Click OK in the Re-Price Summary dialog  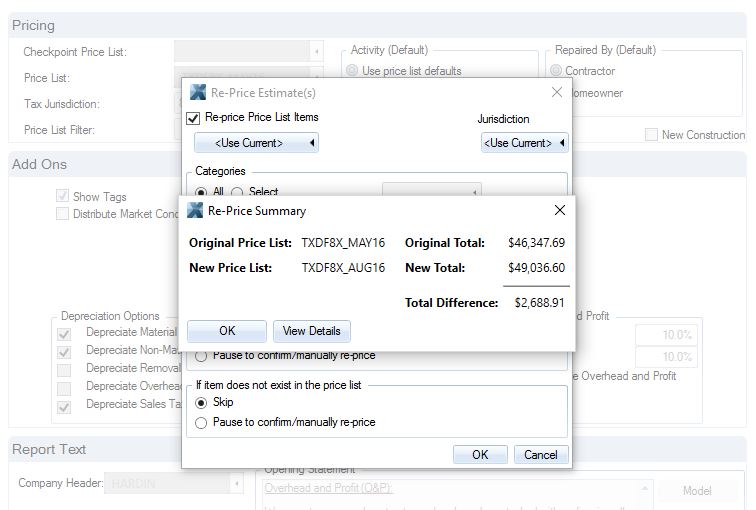tap(227, 331)
